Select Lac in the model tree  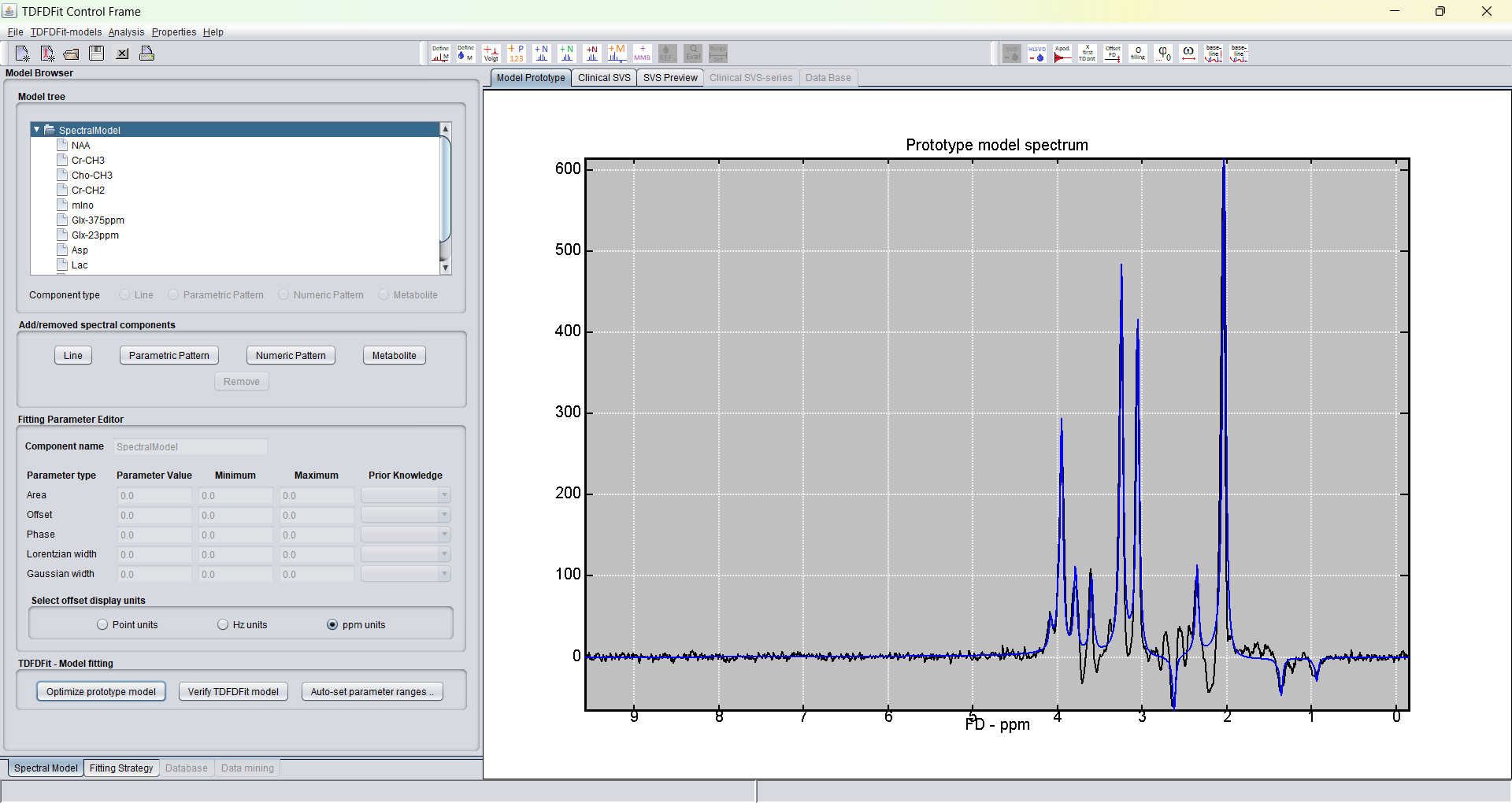(x=80, y=265)
